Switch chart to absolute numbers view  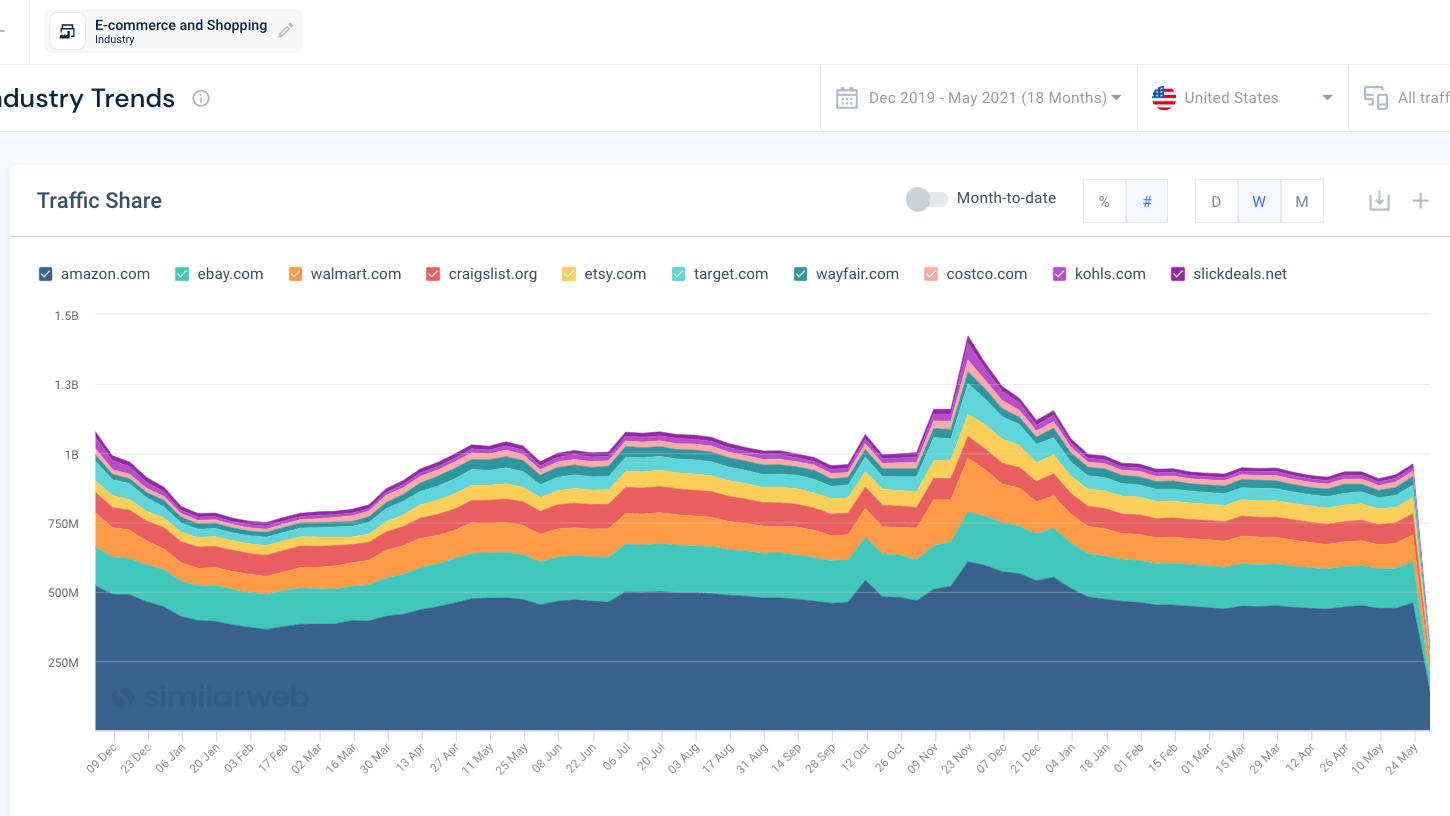tap(1147, 201)
